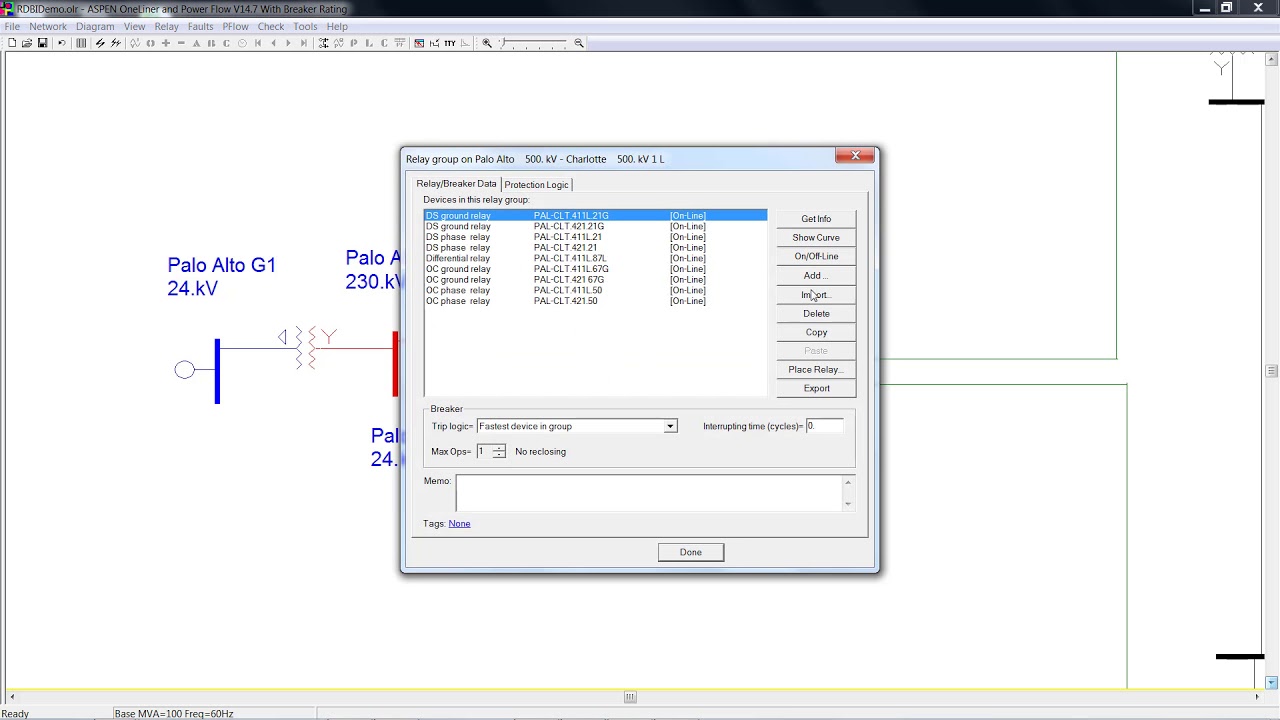The width and height of the screenshot is (1280, 720).
Task: Increase Max Ops with the up stepper arrow
Action: point(499,448)
